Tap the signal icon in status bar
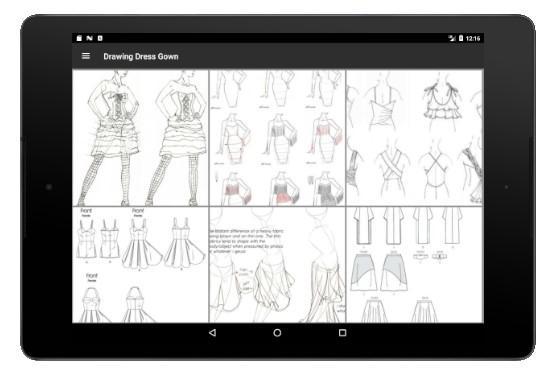This screenshot has height=368, width=542. 452,38
